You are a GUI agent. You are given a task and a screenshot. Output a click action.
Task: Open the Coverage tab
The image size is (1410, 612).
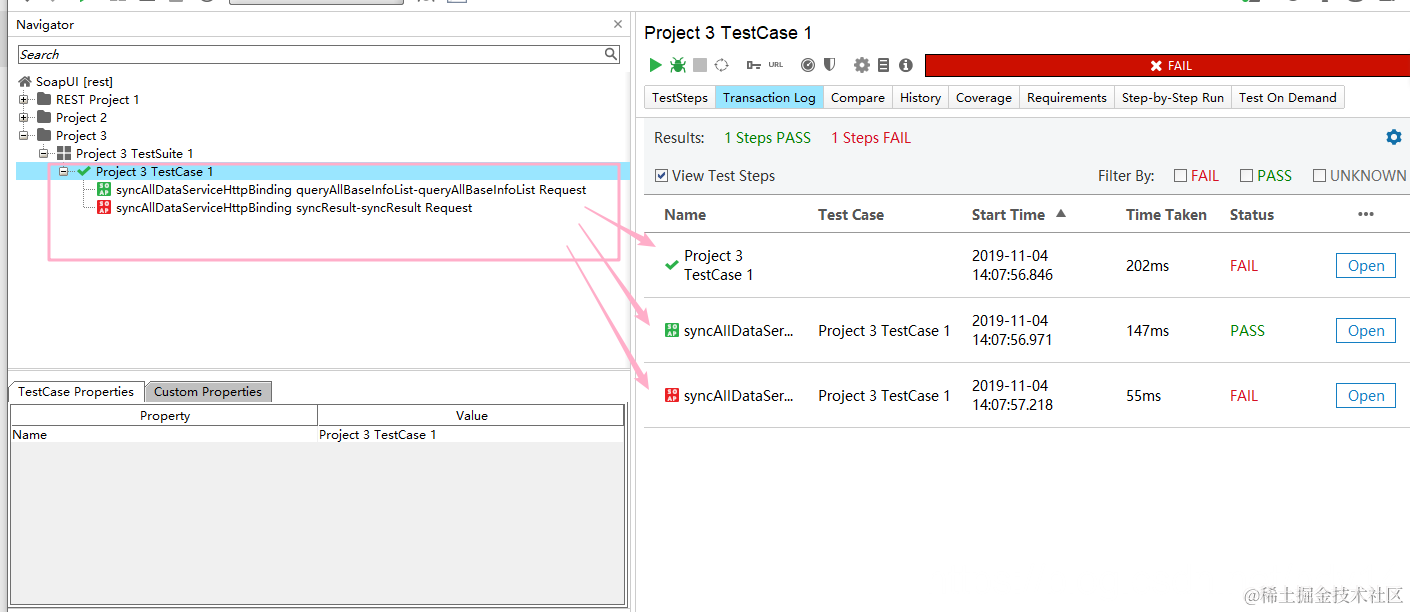[x=984, y=97]
